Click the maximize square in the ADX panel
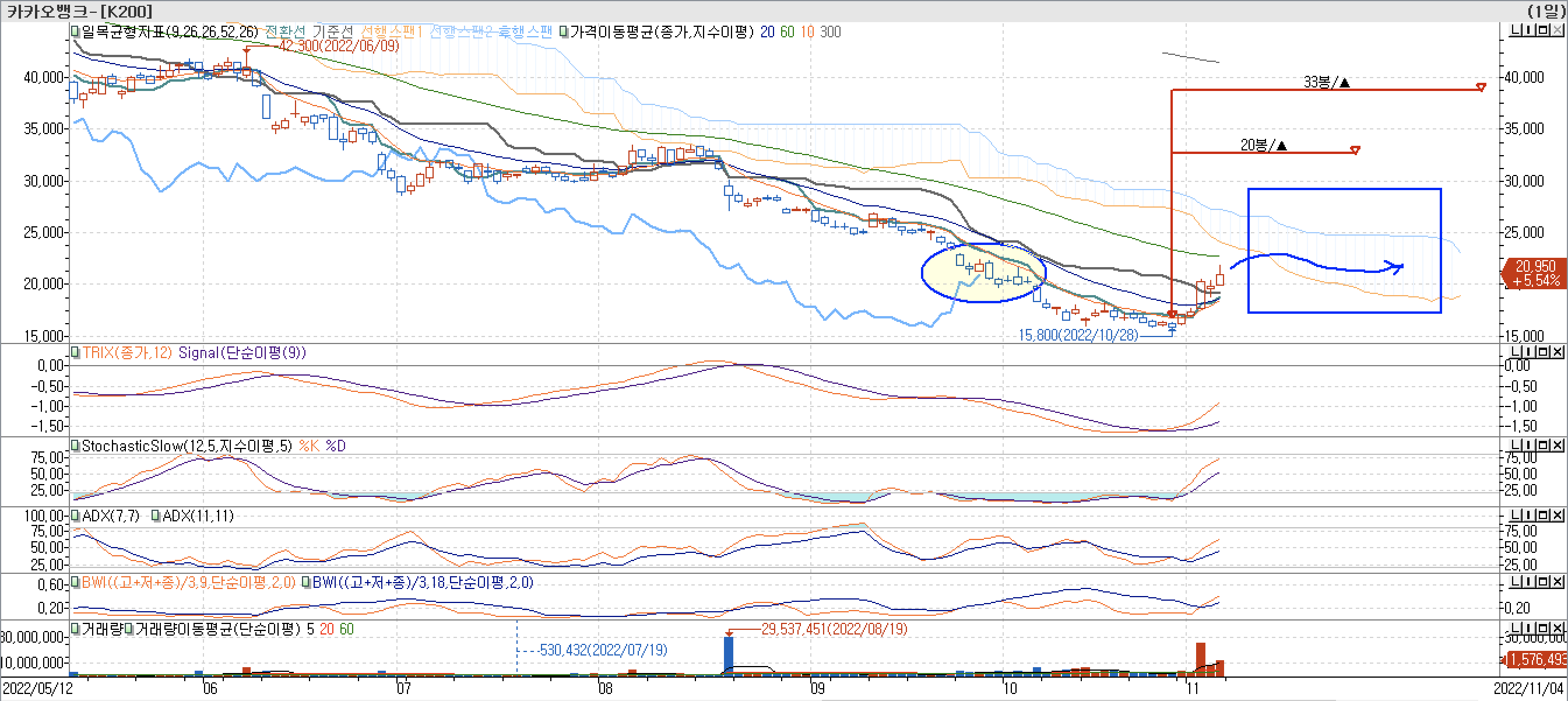The height and width of the screenshot is (701, 1568). point(1543,514)
